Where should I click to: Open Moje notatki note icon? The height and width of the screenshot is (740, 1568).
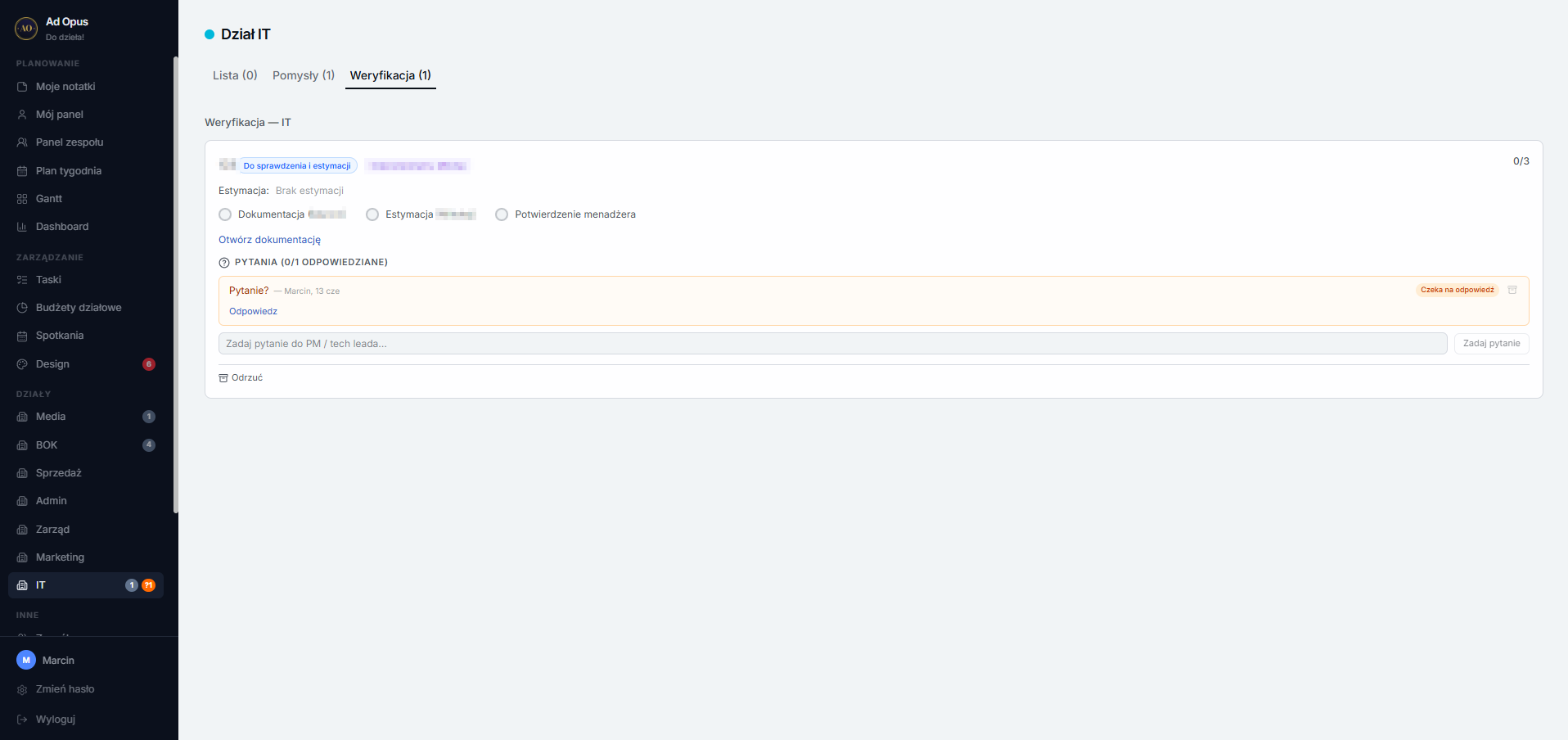coord(22,87)
